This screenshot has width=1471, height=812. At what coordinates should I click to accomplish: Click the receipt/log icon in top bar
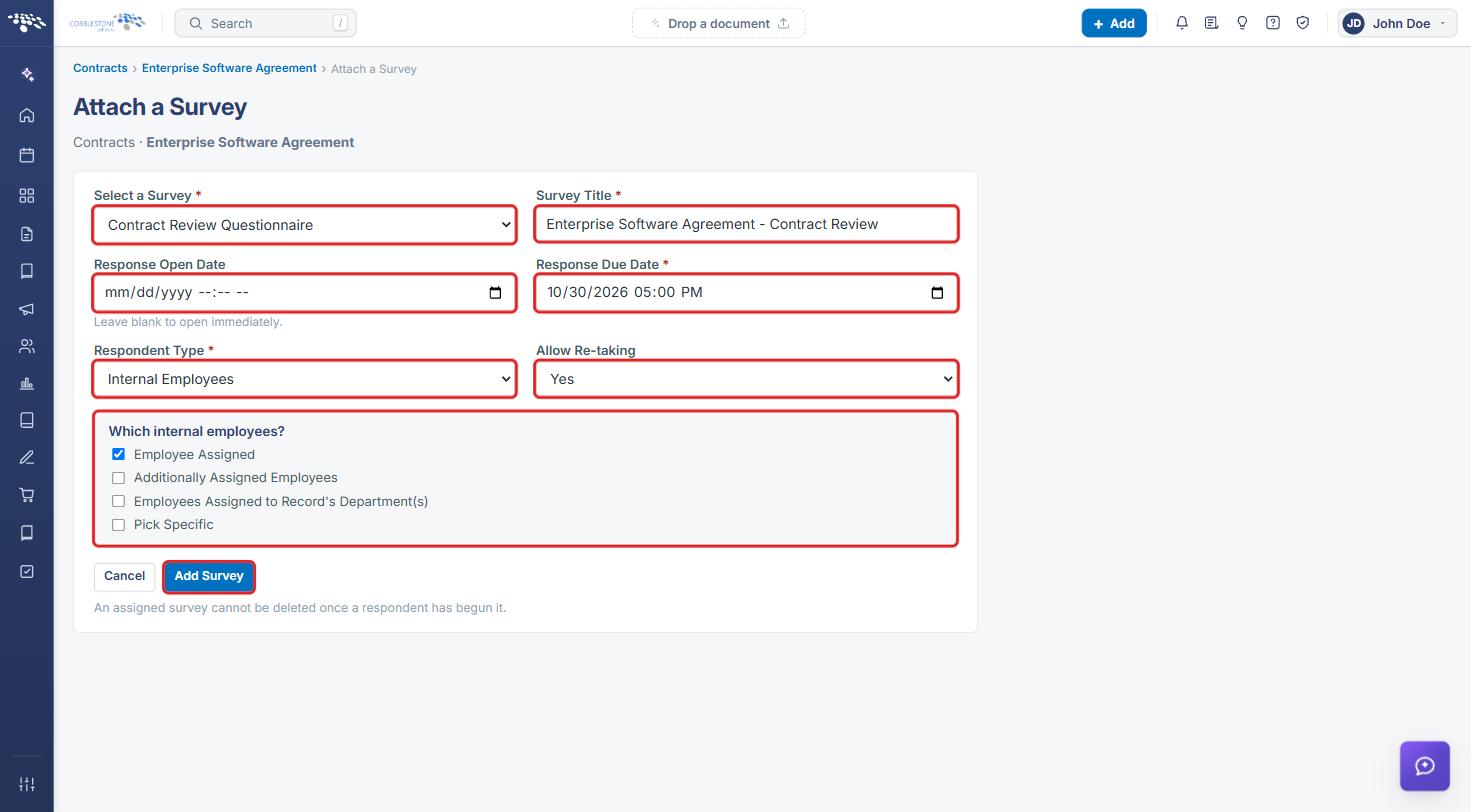(1212, 23)
